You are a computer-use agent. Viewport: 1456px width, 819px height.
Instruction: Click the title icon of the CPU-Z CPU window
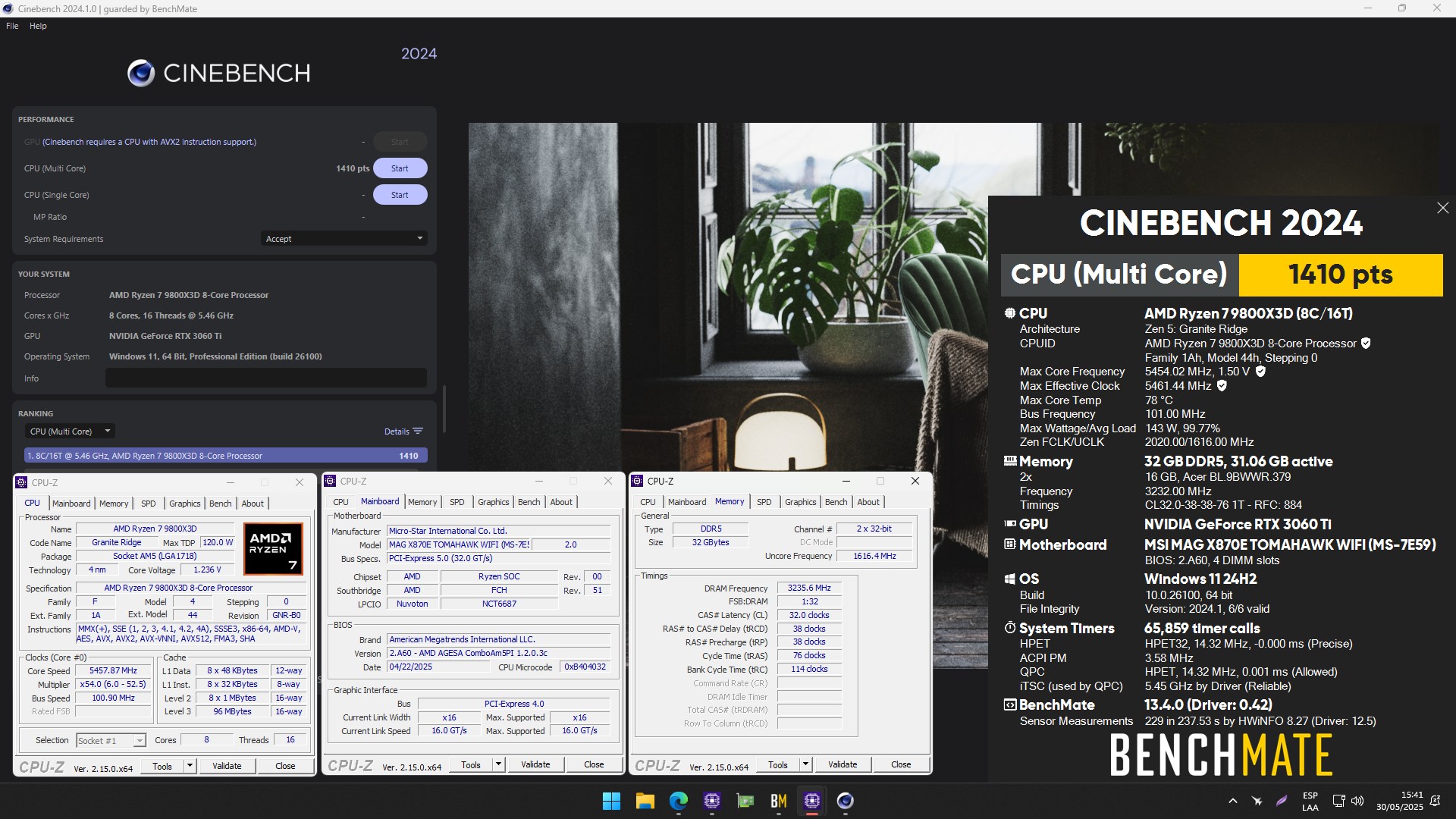(22, 482)
